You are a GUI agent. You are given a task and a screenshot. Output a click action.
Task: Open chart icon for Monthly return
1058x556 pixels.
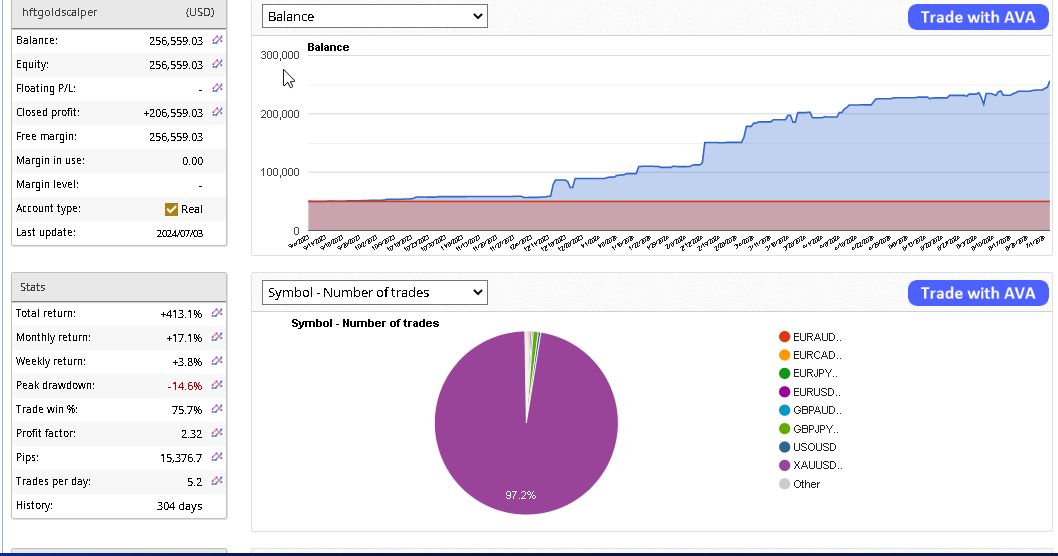pyautogui.click(x=217, y=337)
